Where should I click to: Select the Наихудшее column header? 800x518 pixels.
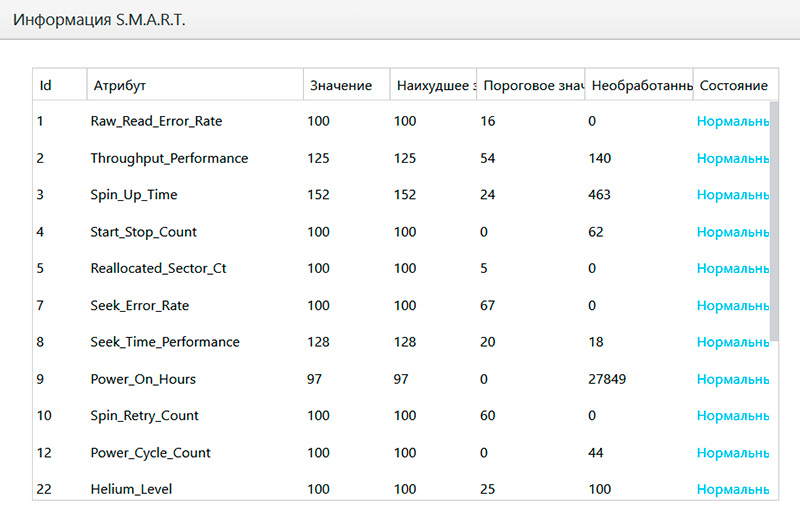coord(432,86)
